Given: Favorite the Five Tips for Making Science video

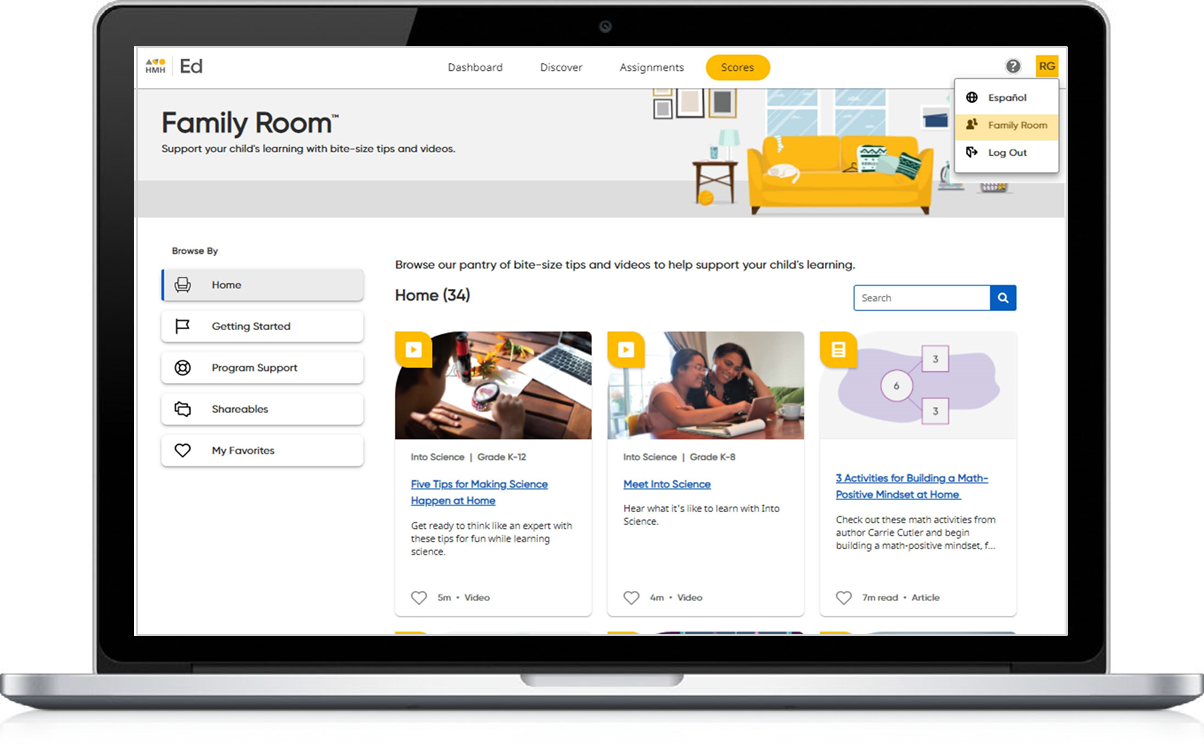Looking at the screenshot, I should coord(419,598).
